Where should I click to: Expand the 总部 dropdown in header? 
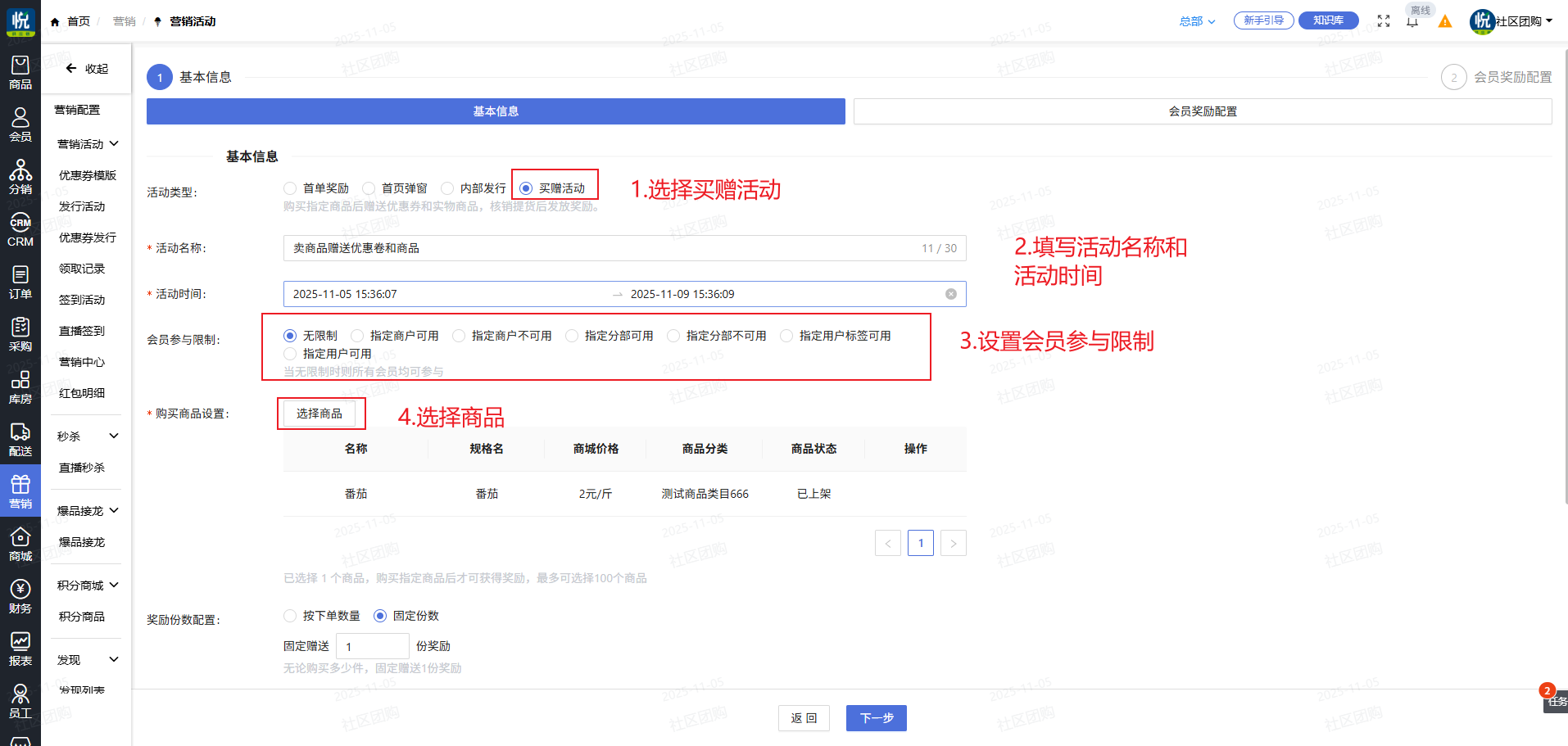coord(1197,21)
